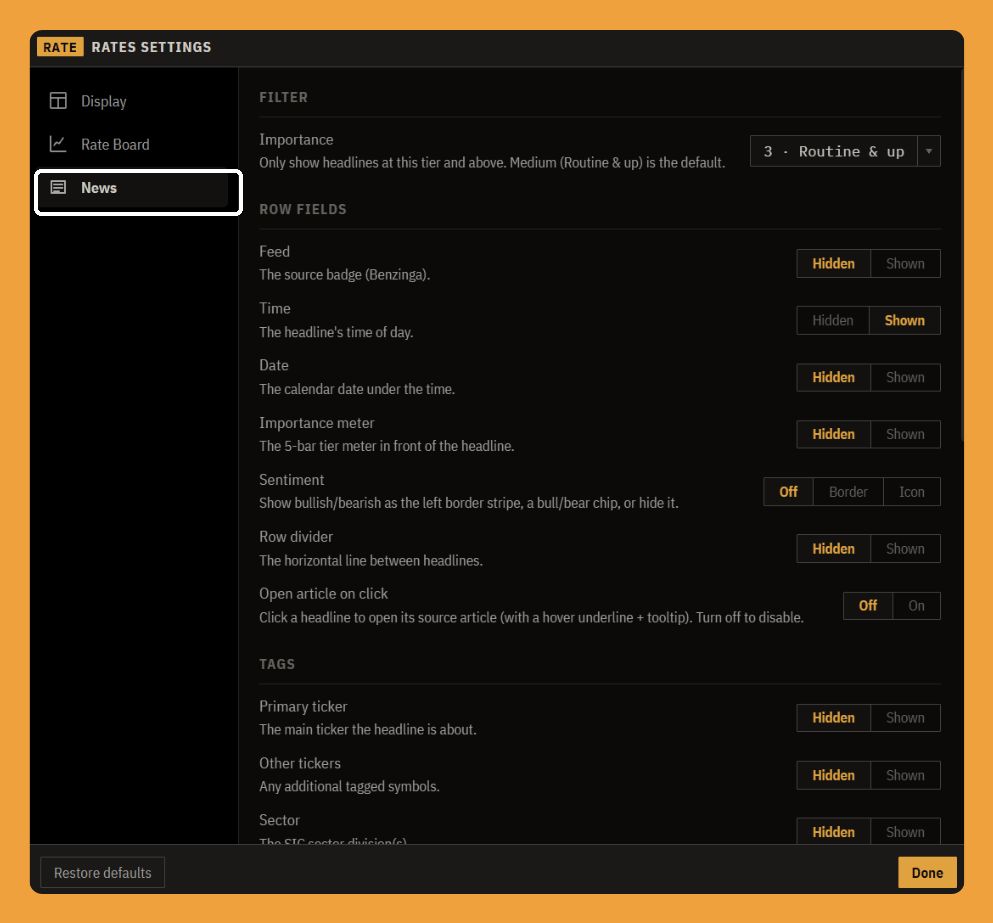
Task: Click the 'Importance meter' label
Action: point(317,423)
